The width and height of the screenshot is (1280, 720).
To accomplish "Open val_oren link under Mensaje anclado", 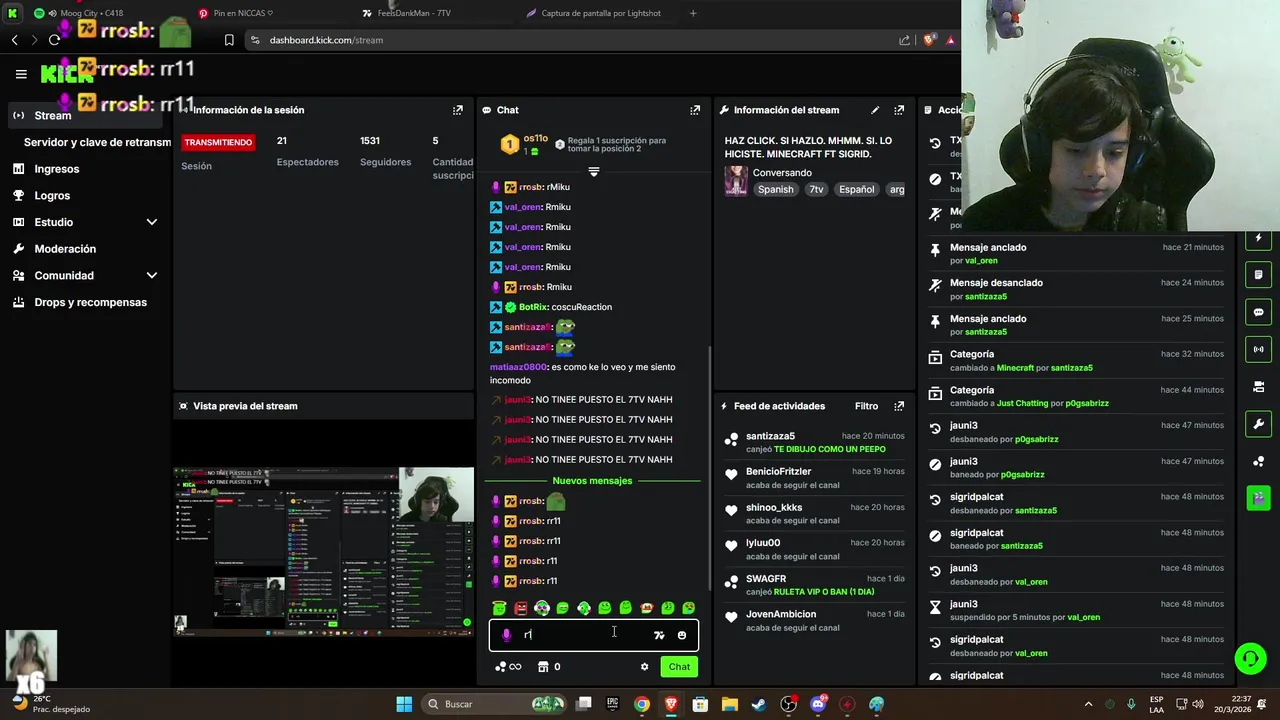I will pyautogui.click(x=981, y=261).
